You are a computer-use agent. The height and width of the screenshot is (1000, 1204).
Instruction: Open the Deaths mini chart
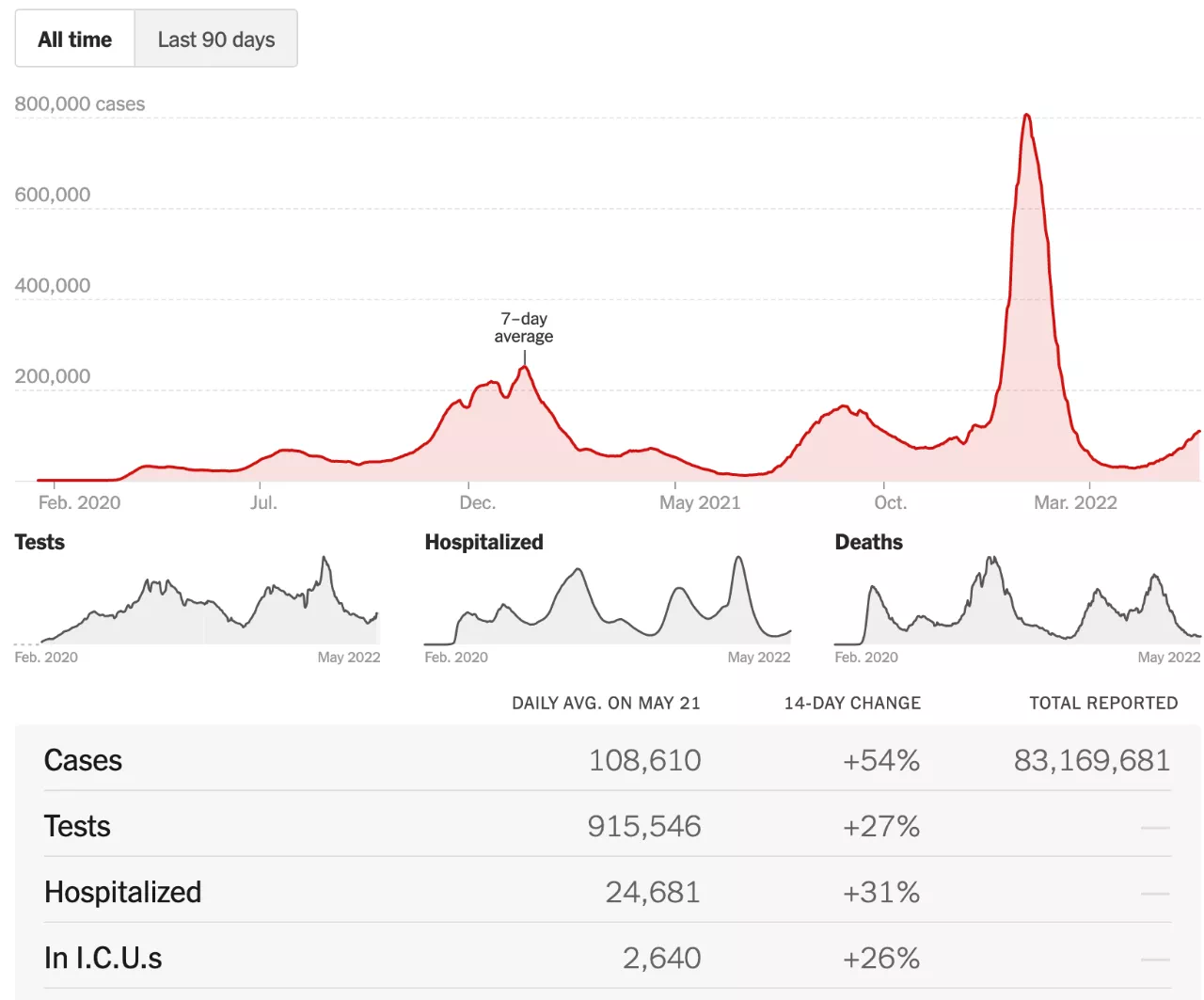[x=1018, y=600]
